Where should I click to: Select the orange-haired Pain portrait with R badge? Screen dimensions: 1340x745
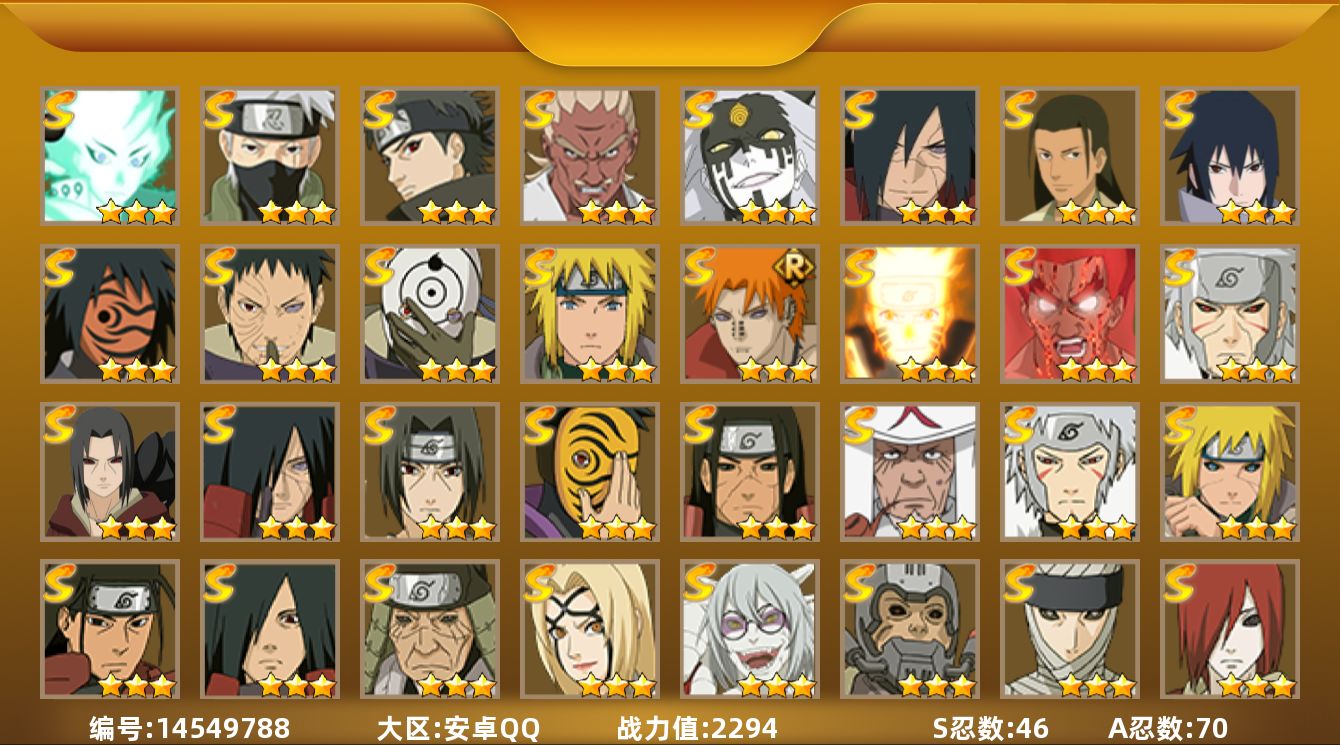750,314
